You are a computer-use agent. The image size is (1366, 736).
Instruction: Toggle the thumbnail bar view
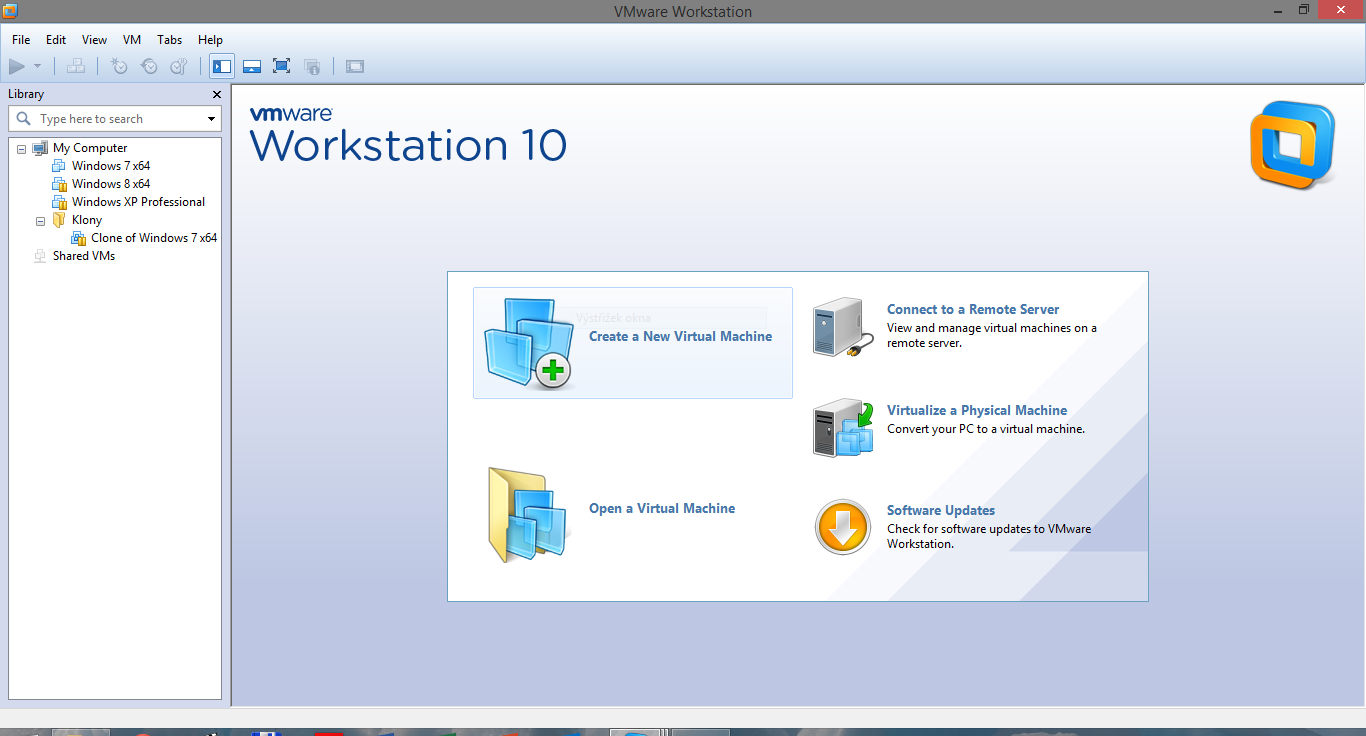tap(252, 67)
